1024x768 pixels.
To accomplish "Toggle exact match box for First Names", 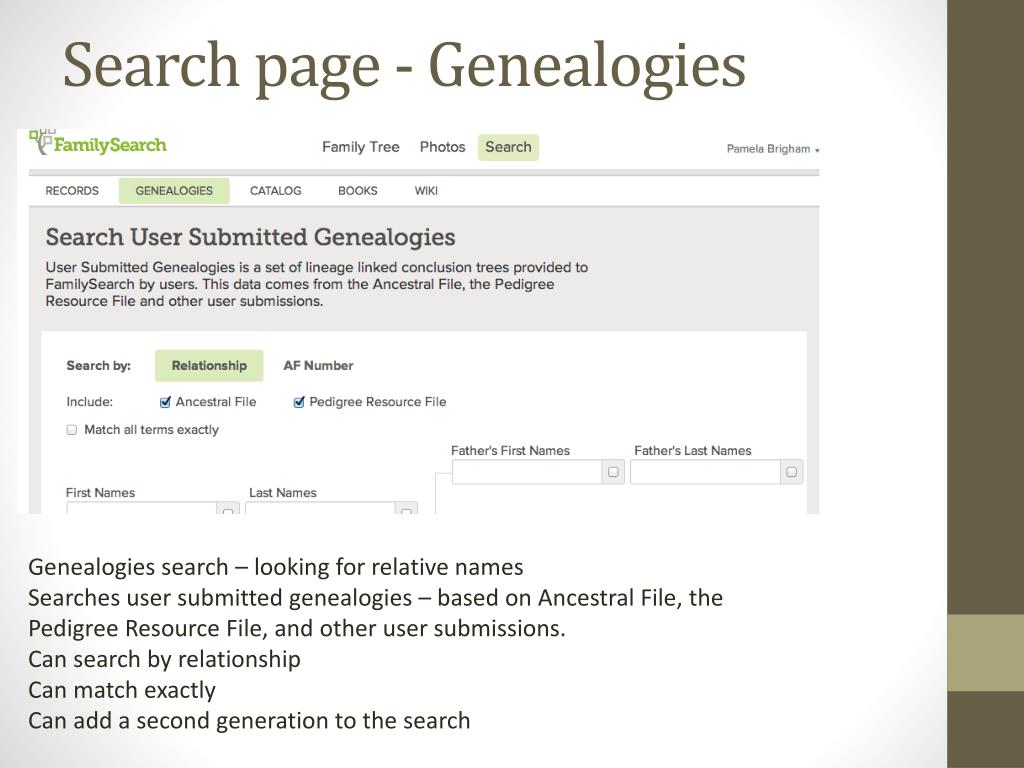I will pos(228,509).
